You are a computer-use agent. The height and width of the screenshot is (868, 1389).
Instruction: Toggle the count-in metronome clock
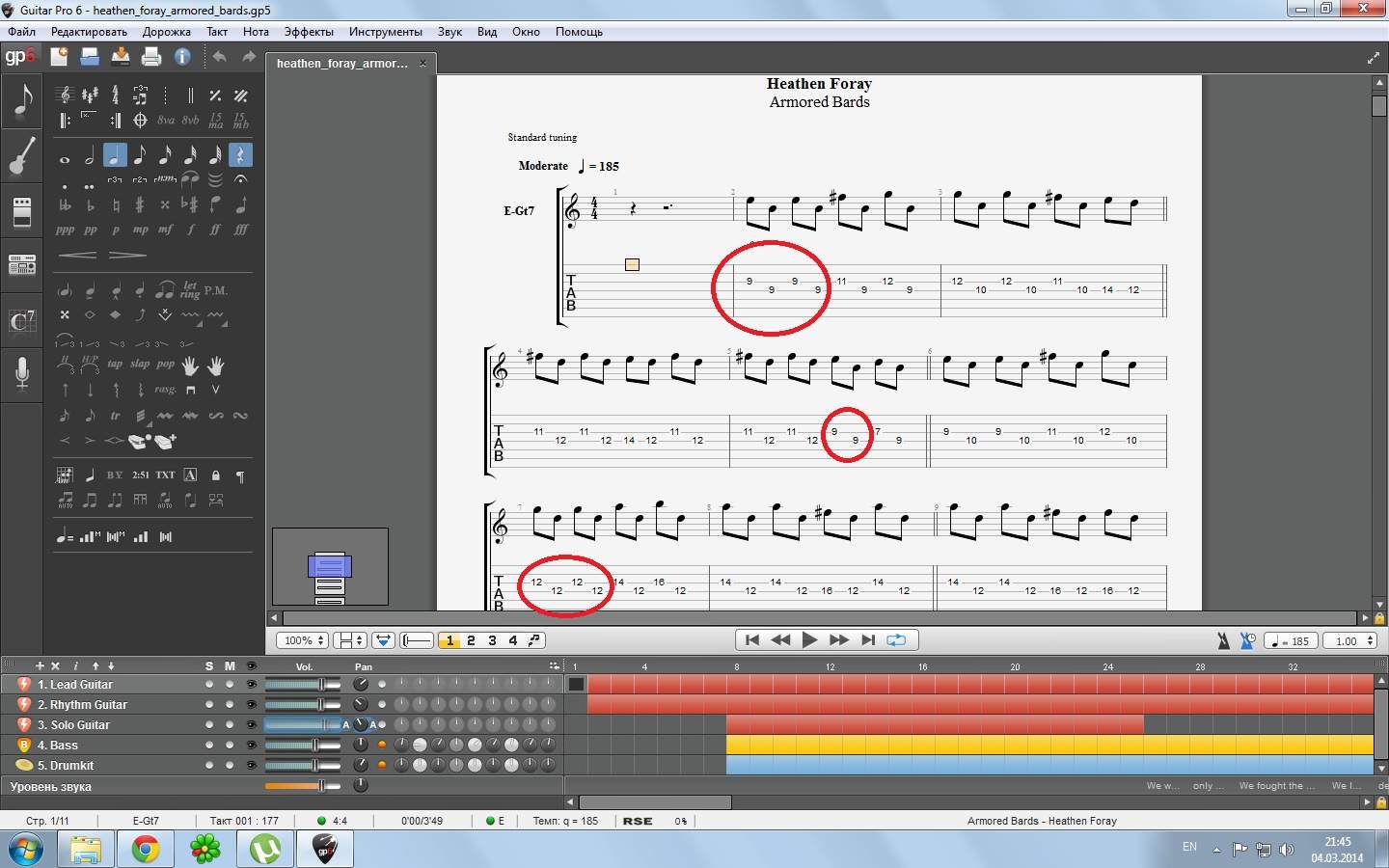tap(1248, 640)
